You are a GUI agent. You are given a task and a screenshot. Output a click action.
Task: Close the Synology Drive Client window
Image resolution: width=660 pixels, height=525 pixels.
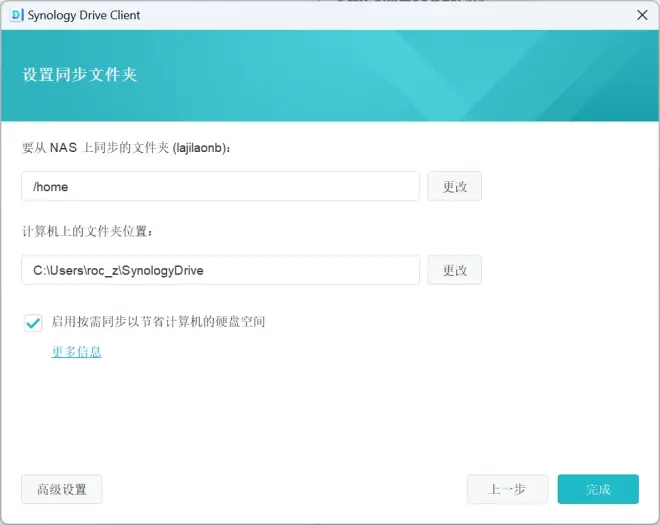[642, 15]
